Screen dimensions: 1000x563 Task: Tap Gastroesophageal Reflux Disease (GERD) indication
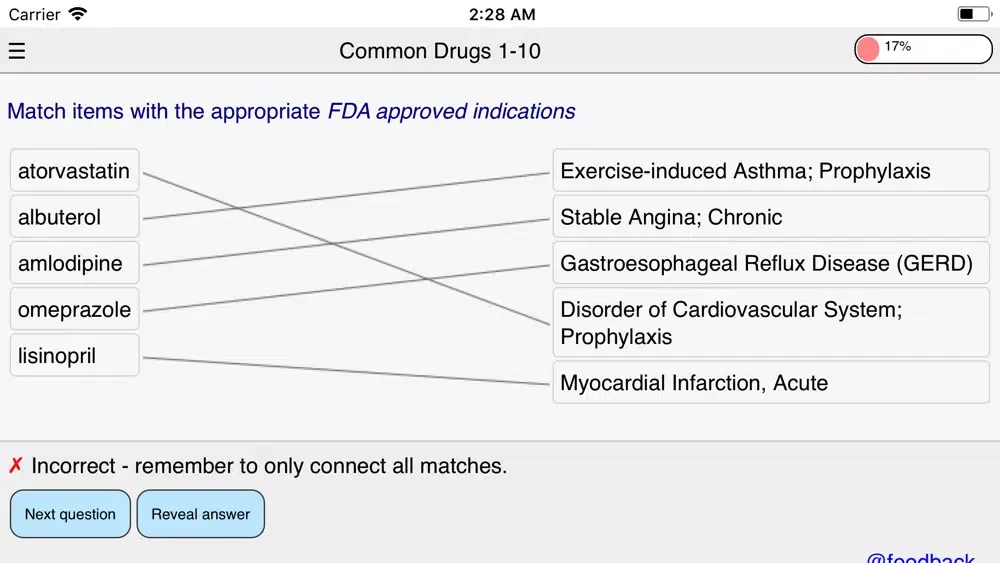(770, 264)
